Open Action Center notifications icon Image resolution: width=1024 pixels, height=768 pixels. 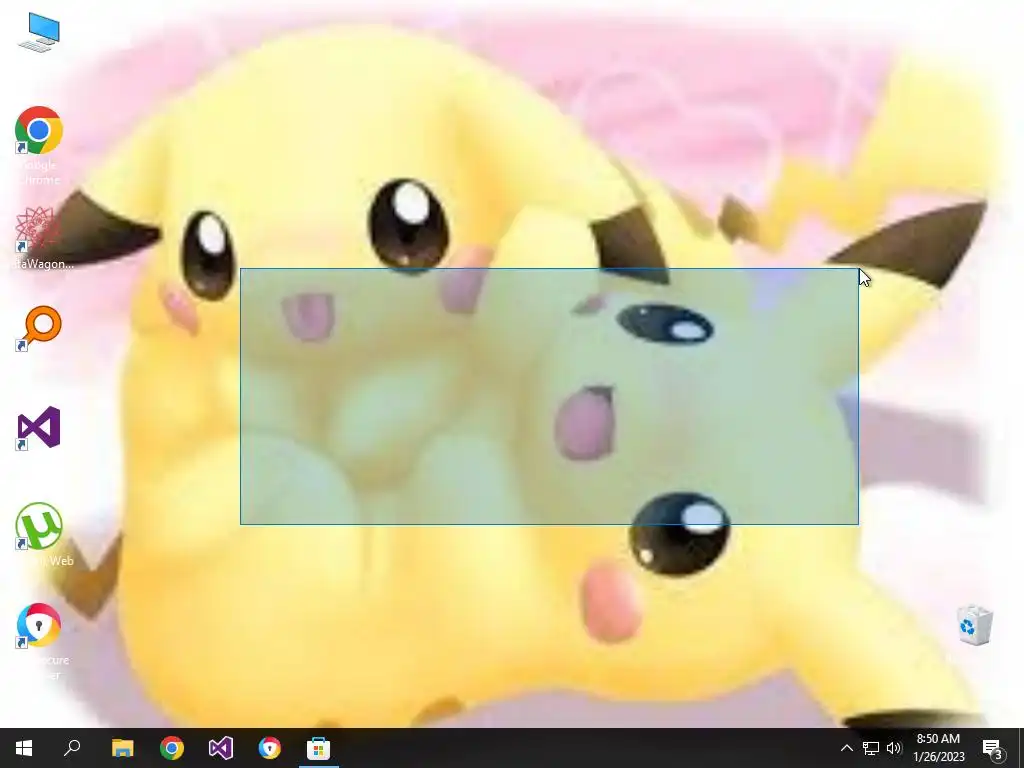coord(992,748)
